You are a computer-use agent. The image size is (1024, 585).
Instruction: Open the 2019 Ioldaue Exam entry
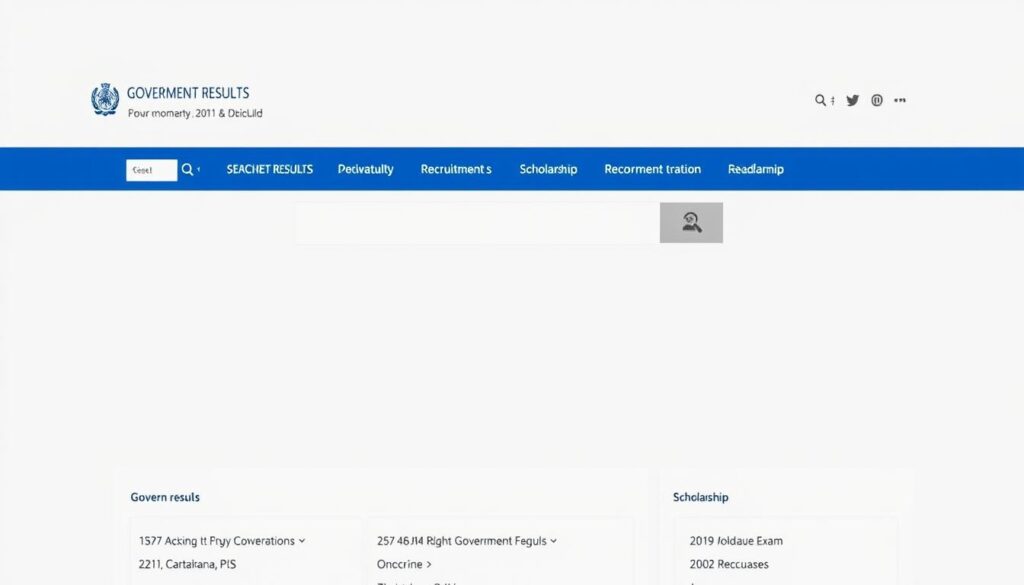[x=736, y=541]
